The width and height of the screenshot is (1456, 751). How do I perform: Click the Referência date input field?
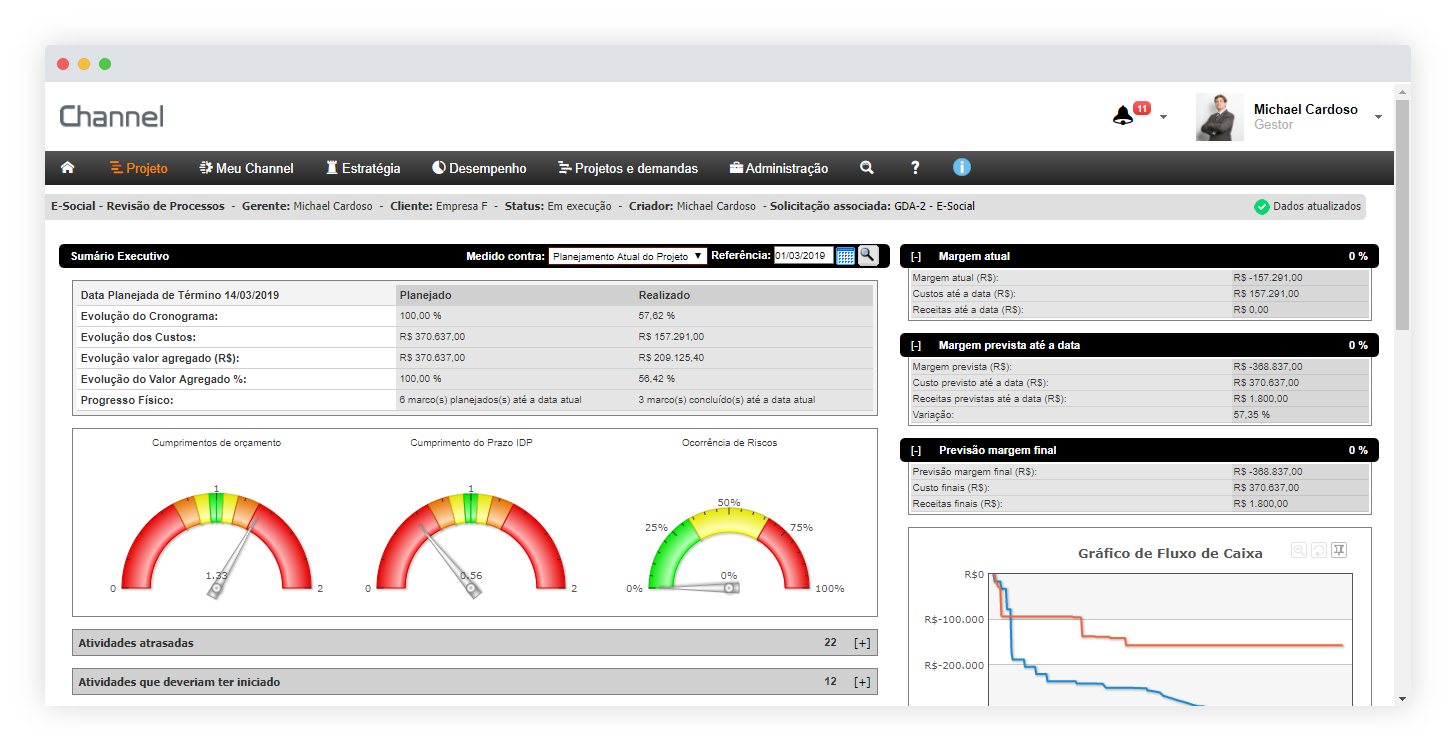(802, 256)
